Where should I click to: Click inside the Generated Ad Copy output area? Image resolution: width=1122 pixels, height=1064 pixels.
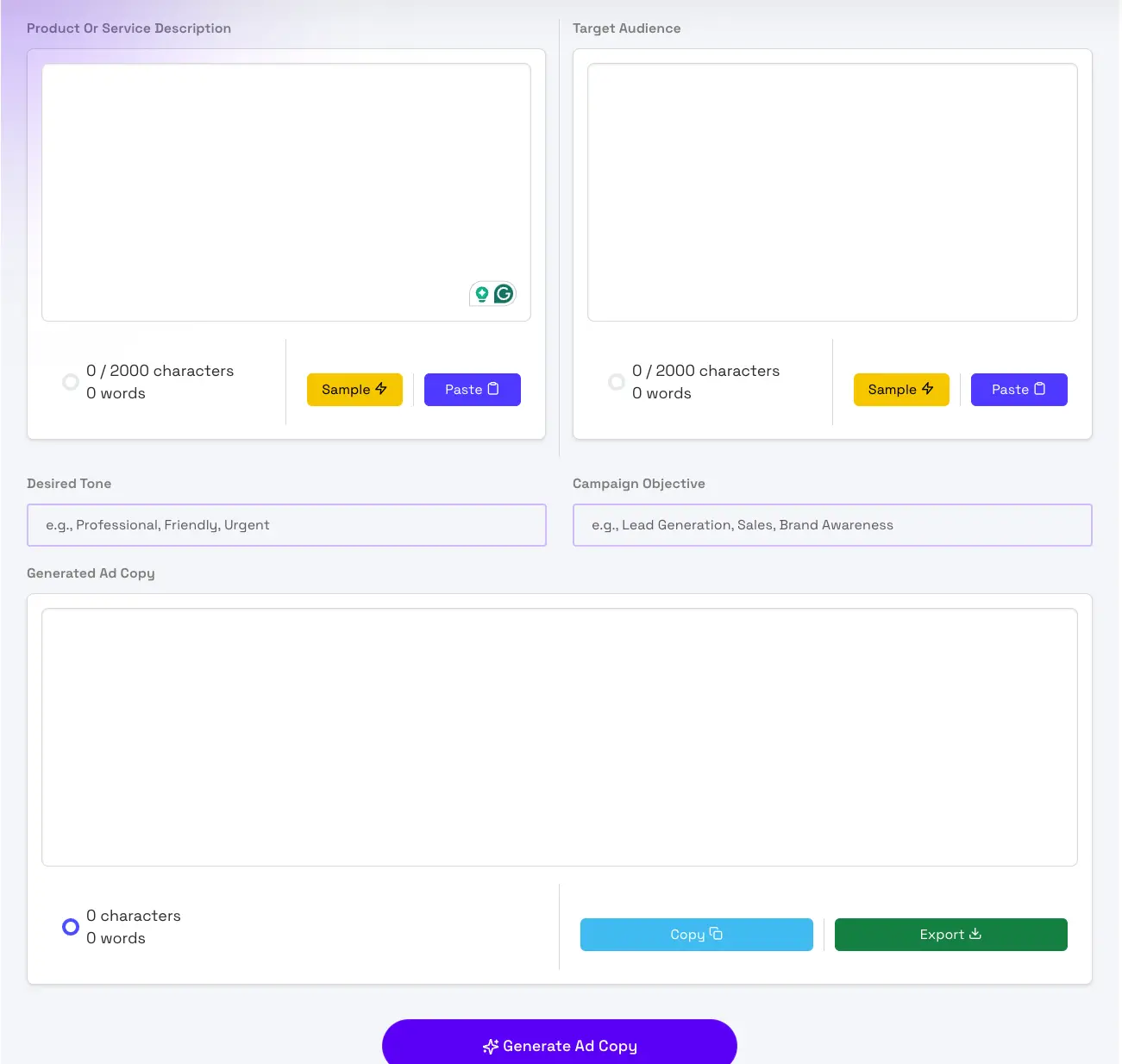coord(560,737)
